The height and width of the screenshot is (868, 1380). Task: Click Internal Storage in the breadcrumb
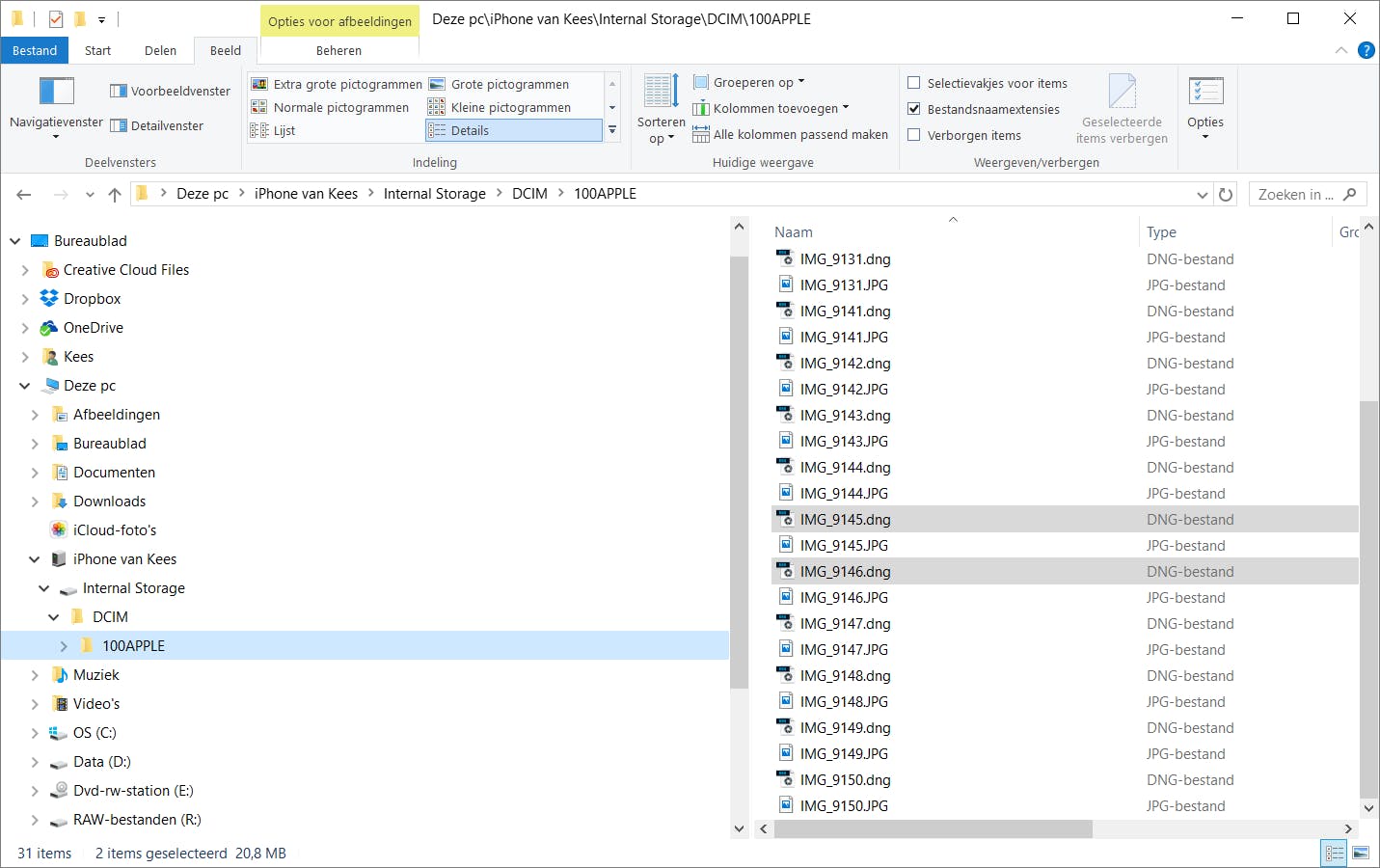pos(434,194)
